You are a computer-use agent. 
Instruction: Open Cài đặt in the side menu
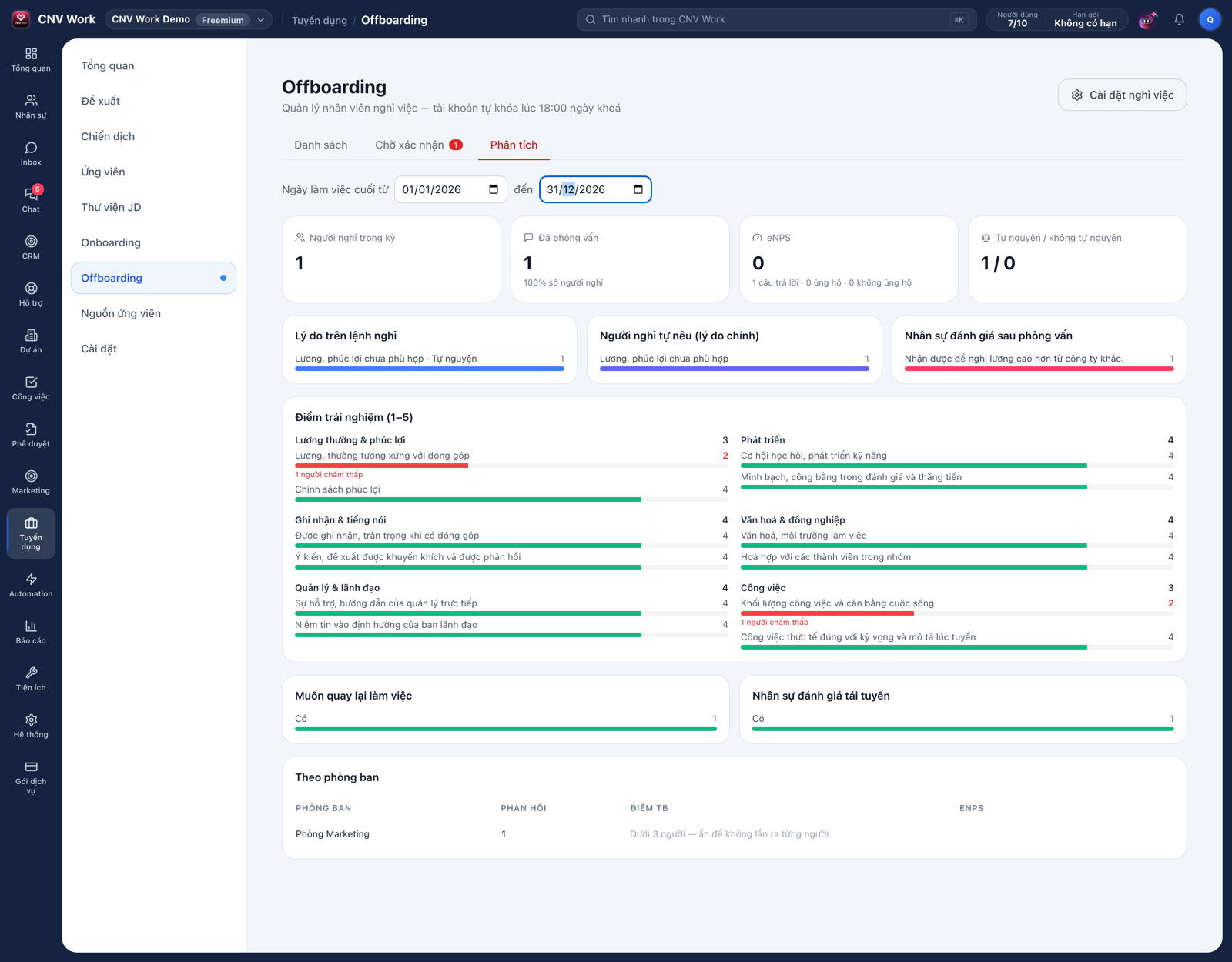point(153,349)
